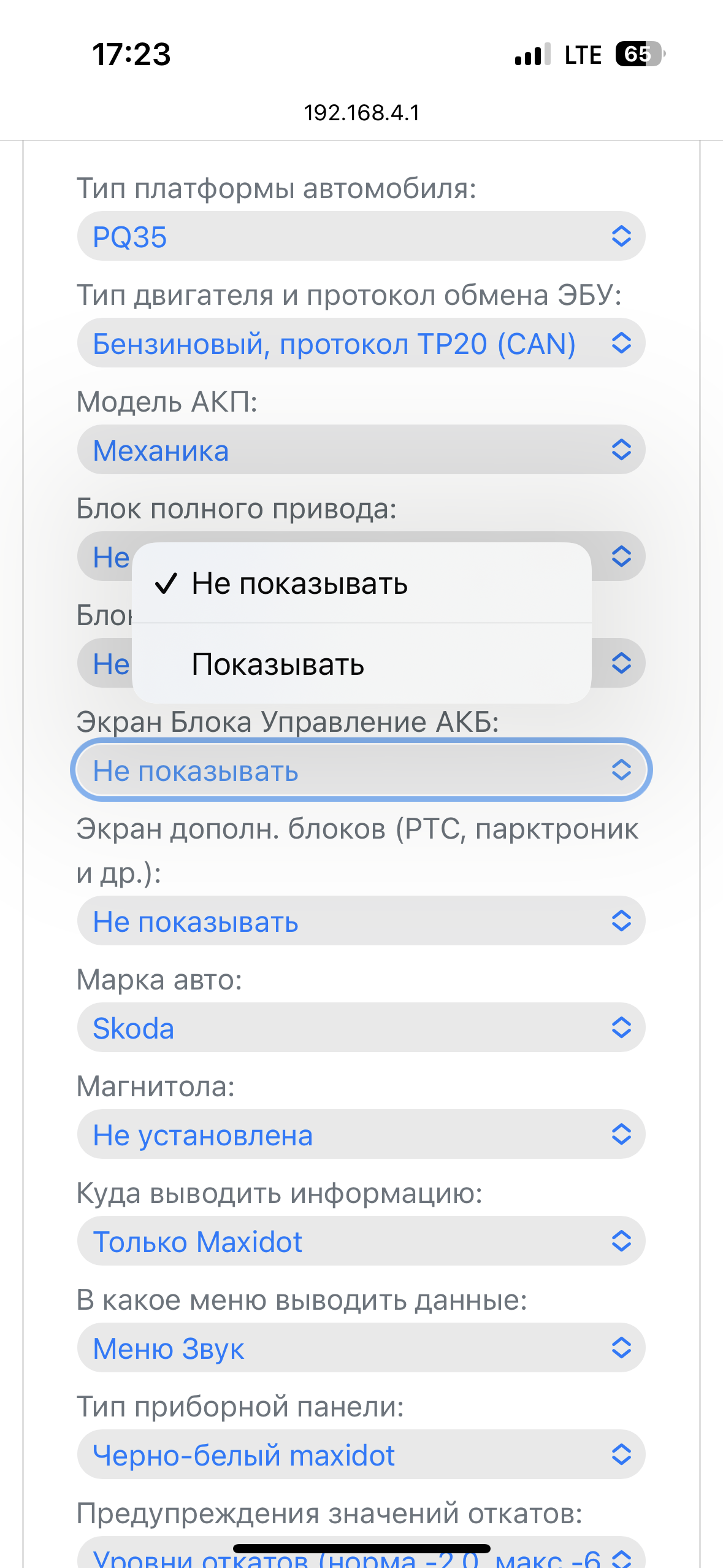The image size is (723, 1568).
Task: Tap the battery indicator showing 65
Action: click(640, 54)
